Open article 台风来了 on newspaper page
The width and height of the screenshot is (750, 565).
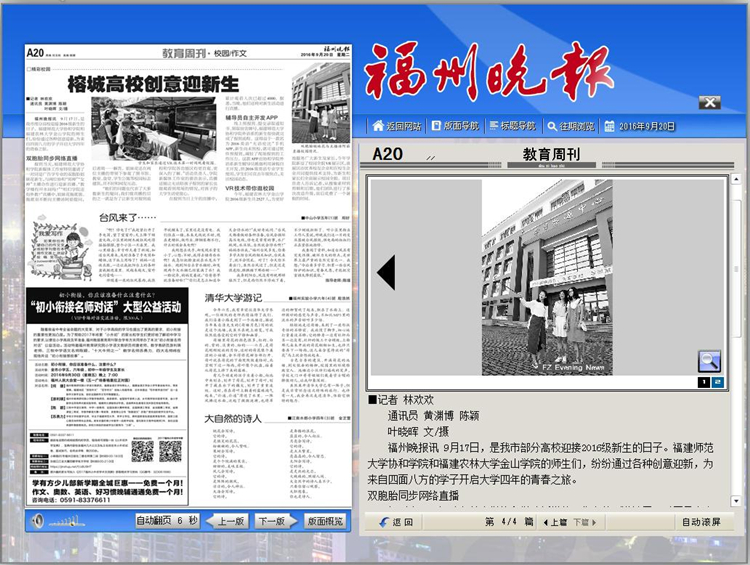coord(127,218)
